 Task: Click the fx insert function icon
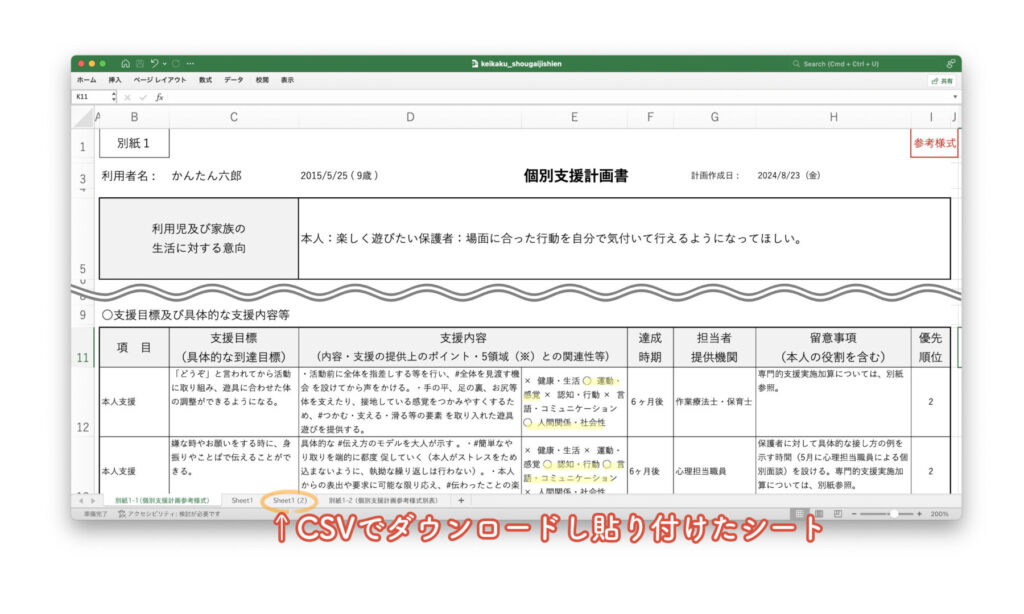[x=159, y=97]
